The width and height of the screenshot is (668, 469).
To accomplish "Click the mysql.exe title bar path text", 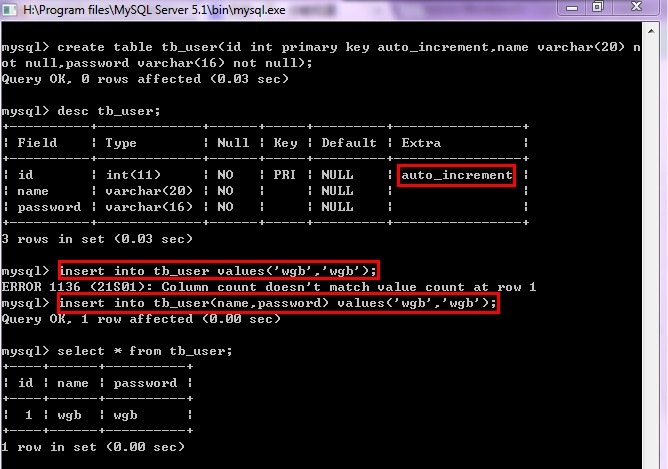I will point(150,10).
